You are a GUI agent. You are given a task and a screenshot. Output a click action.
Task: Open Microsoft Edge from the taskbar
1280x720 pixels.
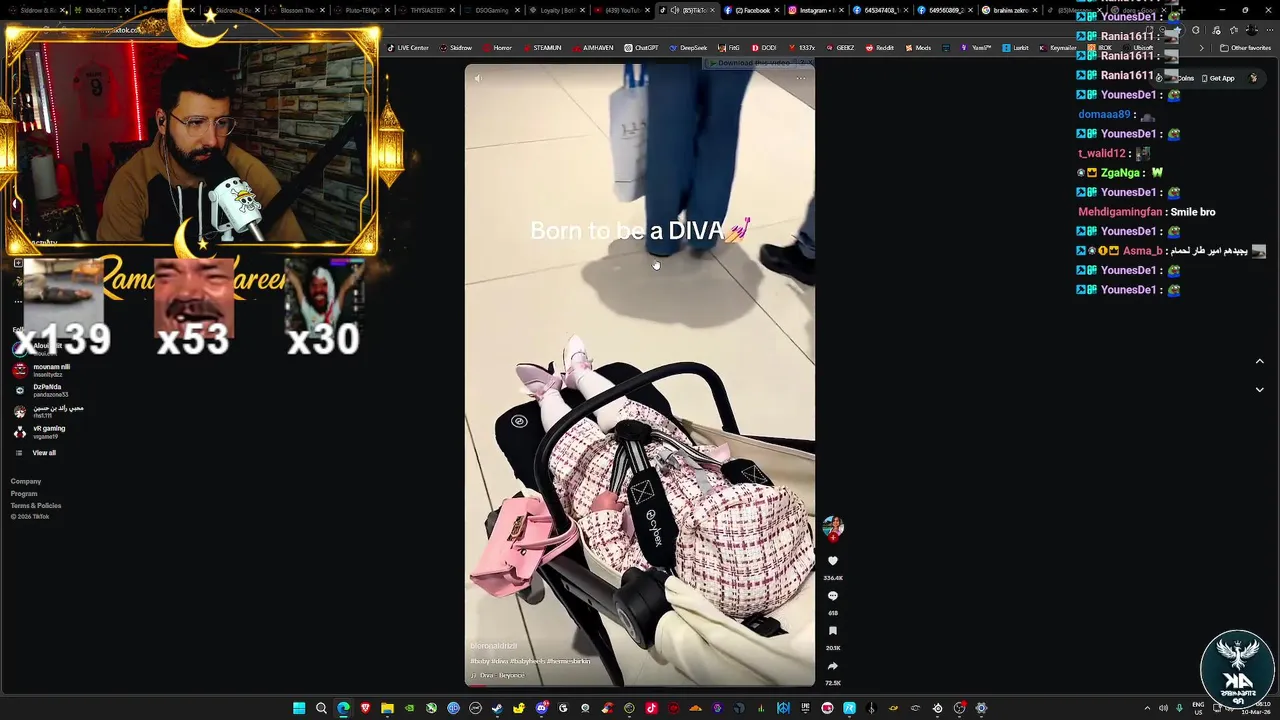tap(343, 708)
